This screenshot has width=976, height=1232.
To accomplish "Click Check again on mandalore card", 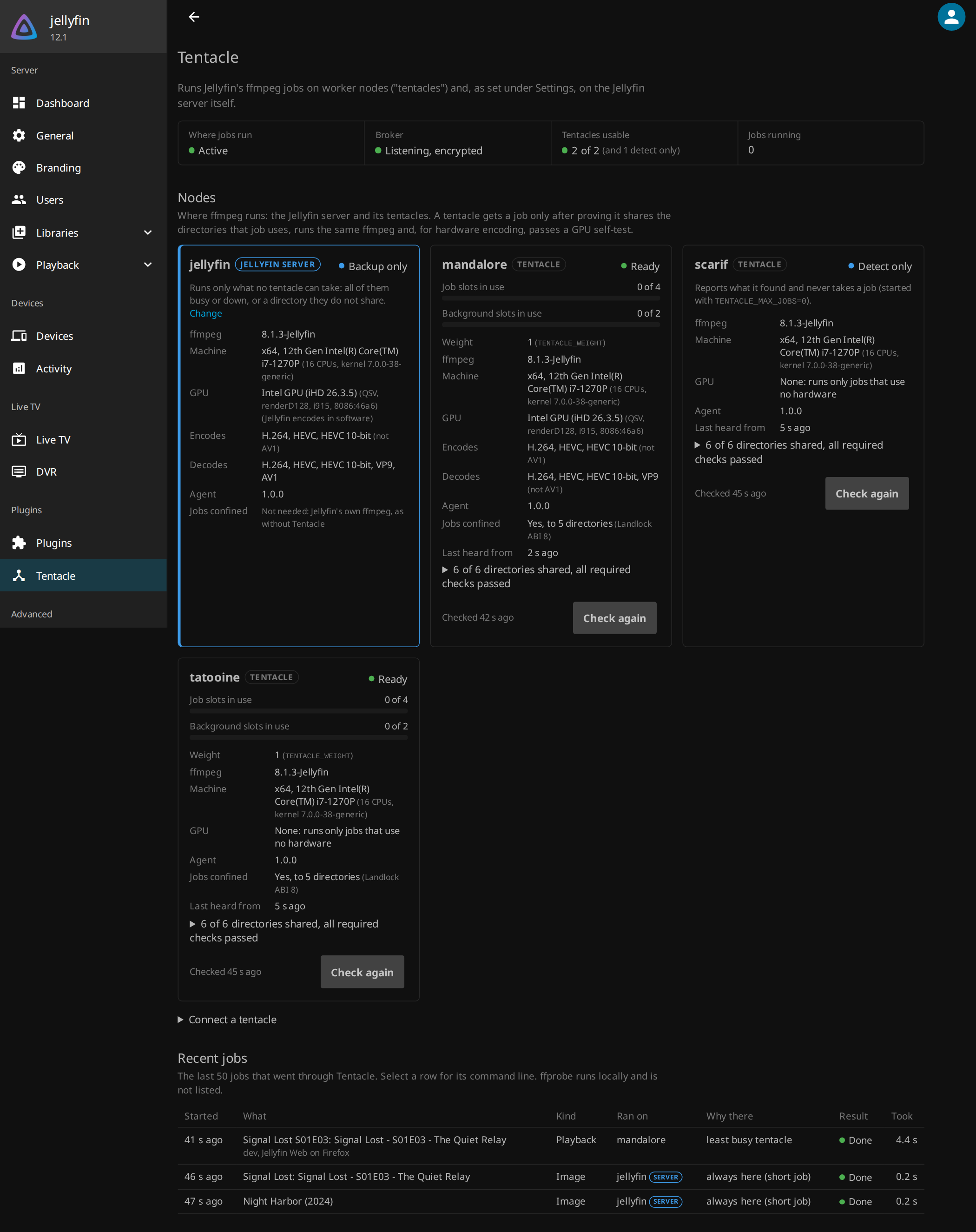I will click(x=614, y=618).
